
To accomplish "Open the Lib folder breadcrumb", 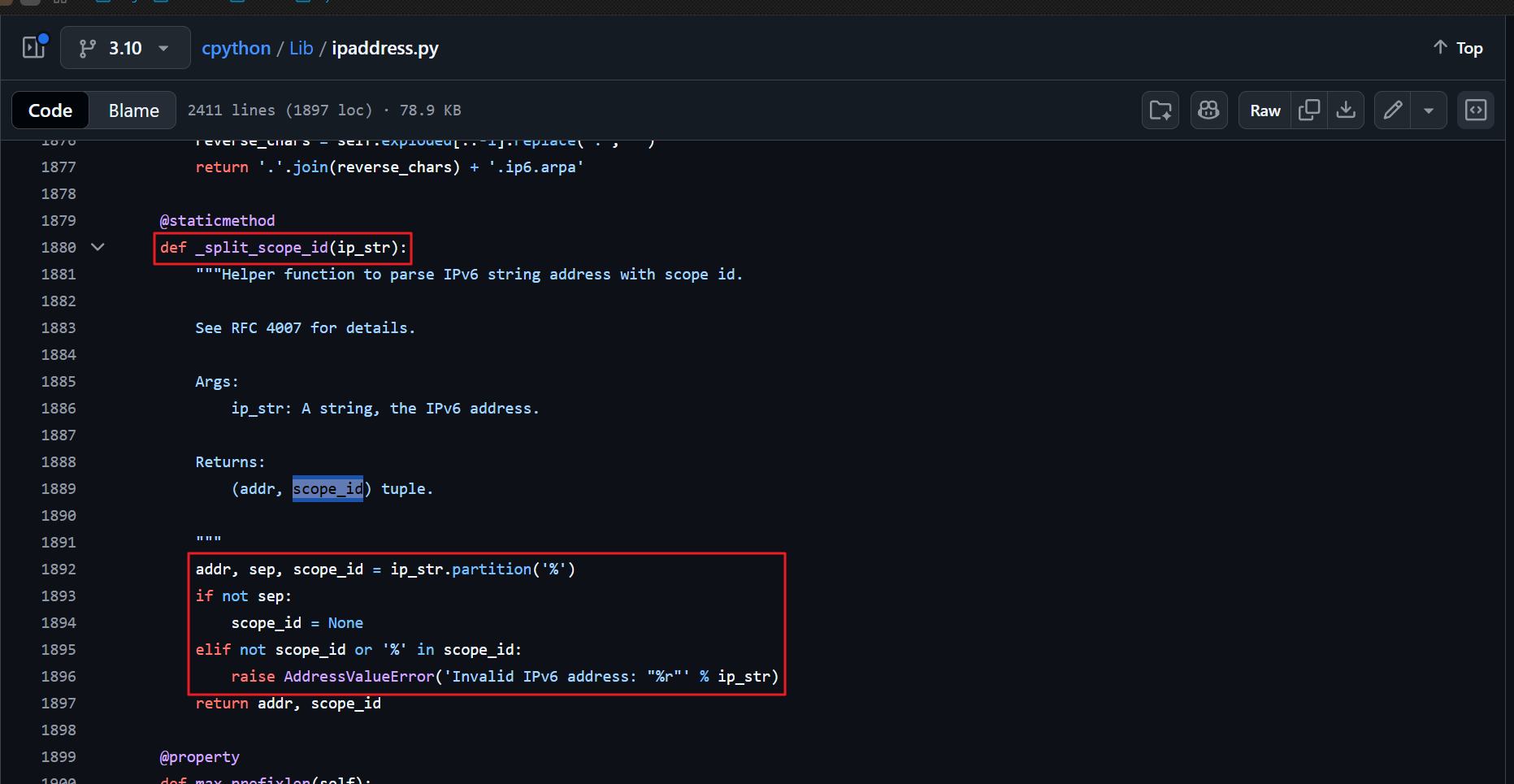I will [x=301, y=48].
